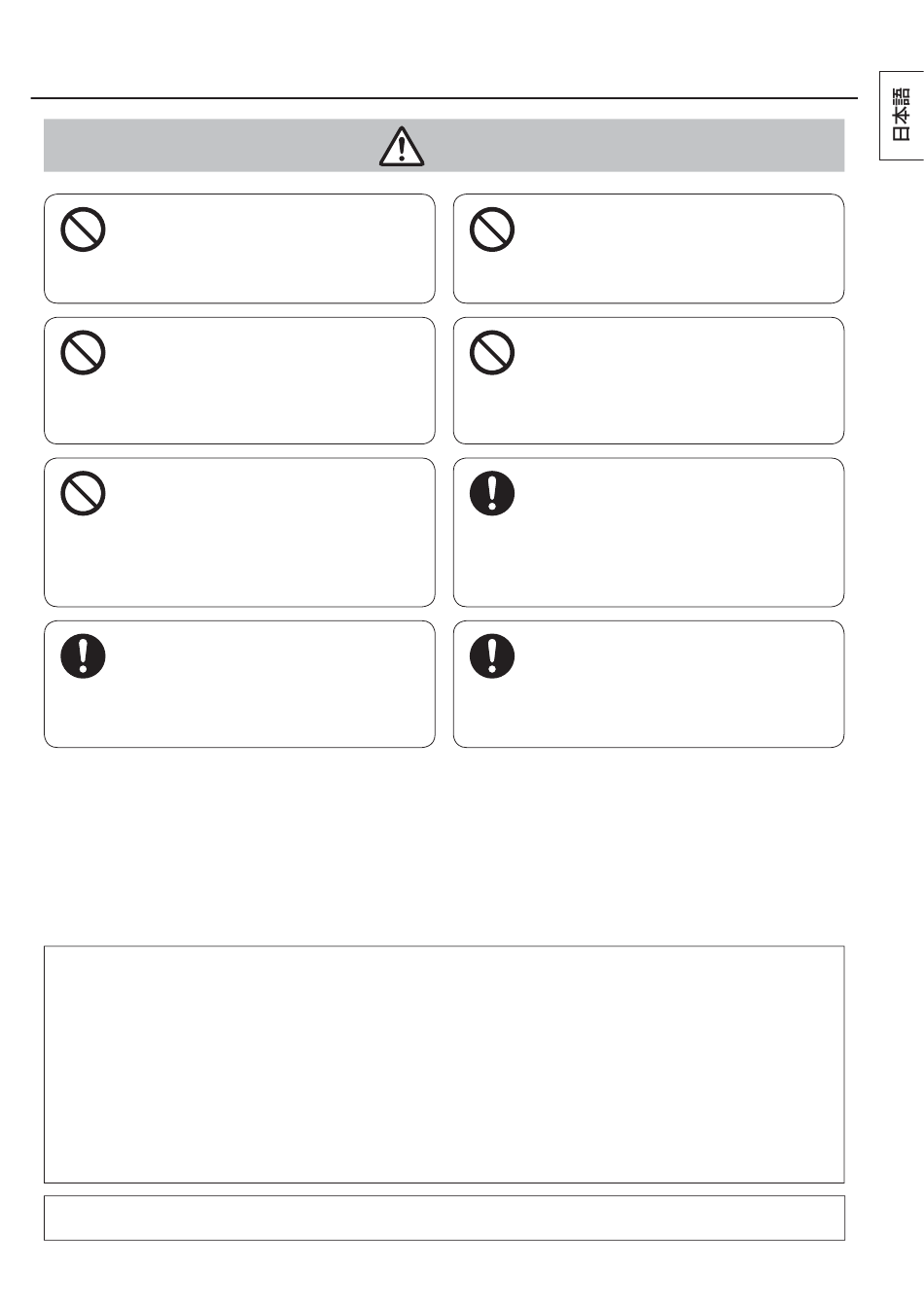Click the gray caution header banner
The image size is (924, 1307).
444,146
